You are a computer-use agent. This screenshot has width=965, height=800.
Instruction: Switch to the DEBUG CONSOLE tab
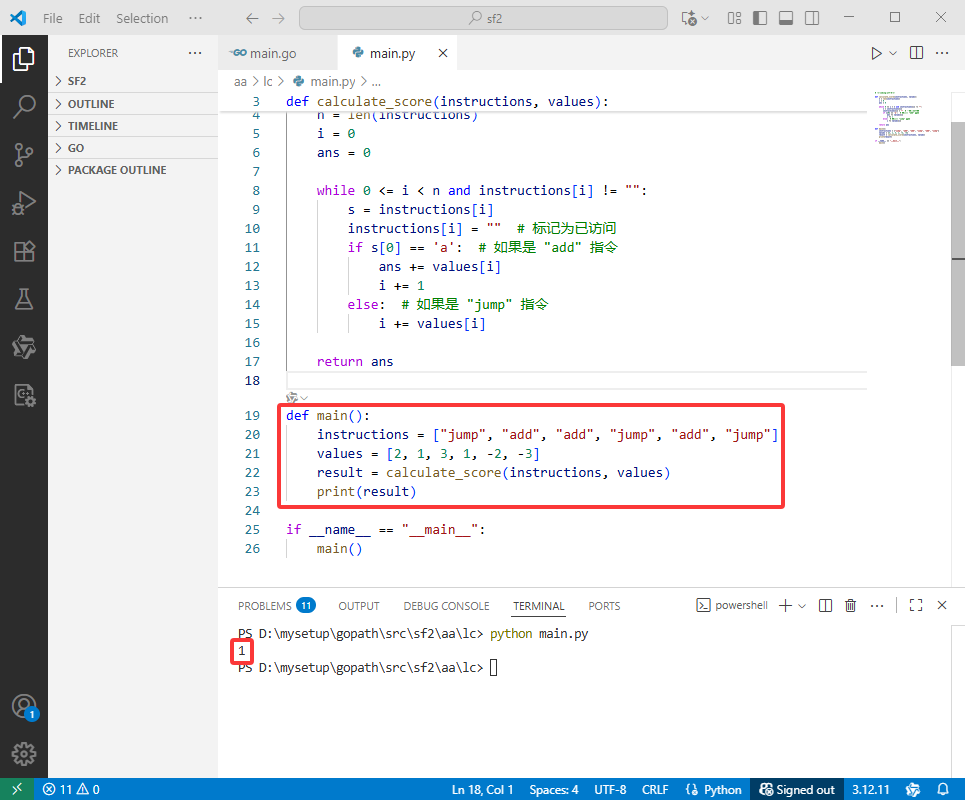[446, 606]
